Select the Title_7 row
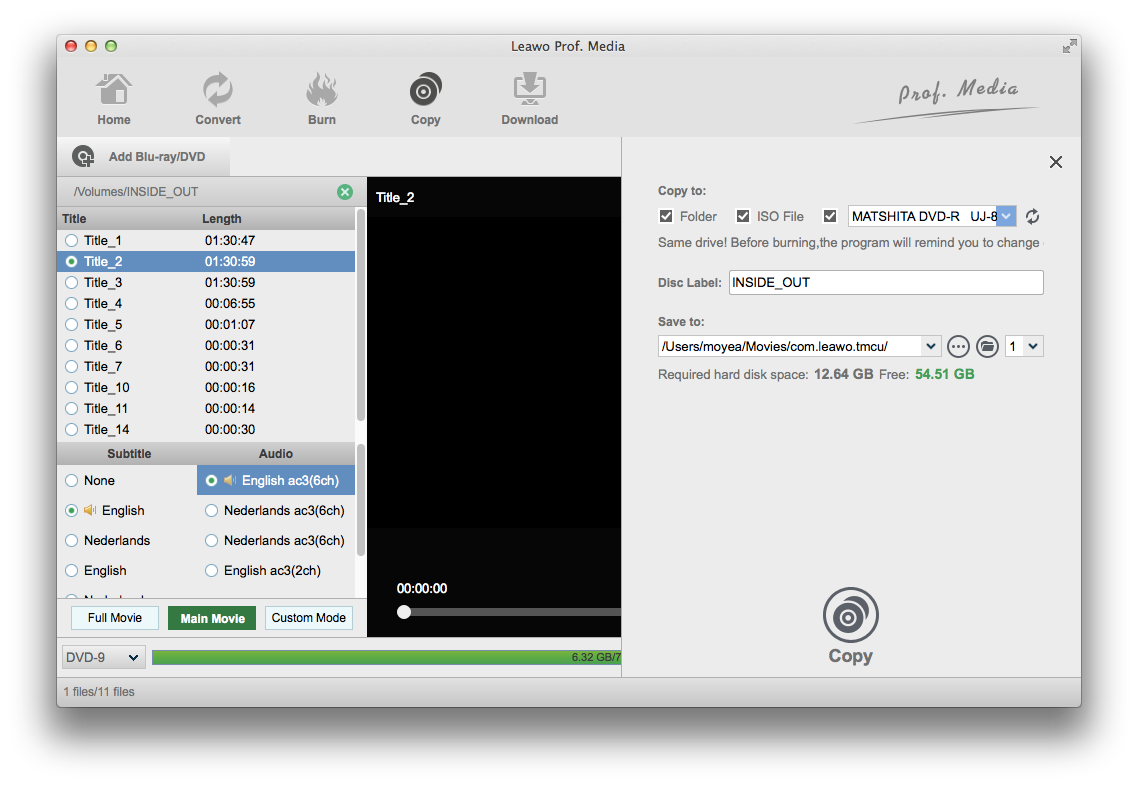The width and height of the screenshot is (1138, 786). (206, 367)
